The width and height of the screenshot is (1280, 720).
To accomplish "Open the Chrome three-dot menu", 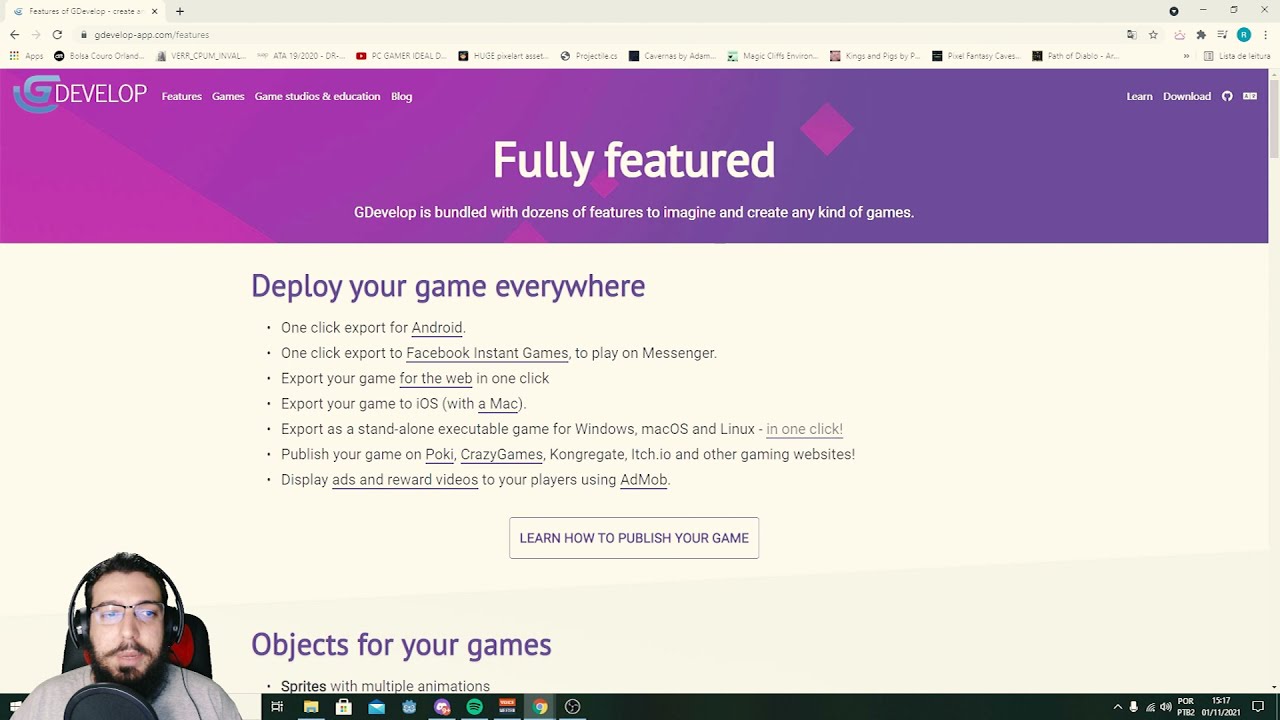I will coord(1265,34).
